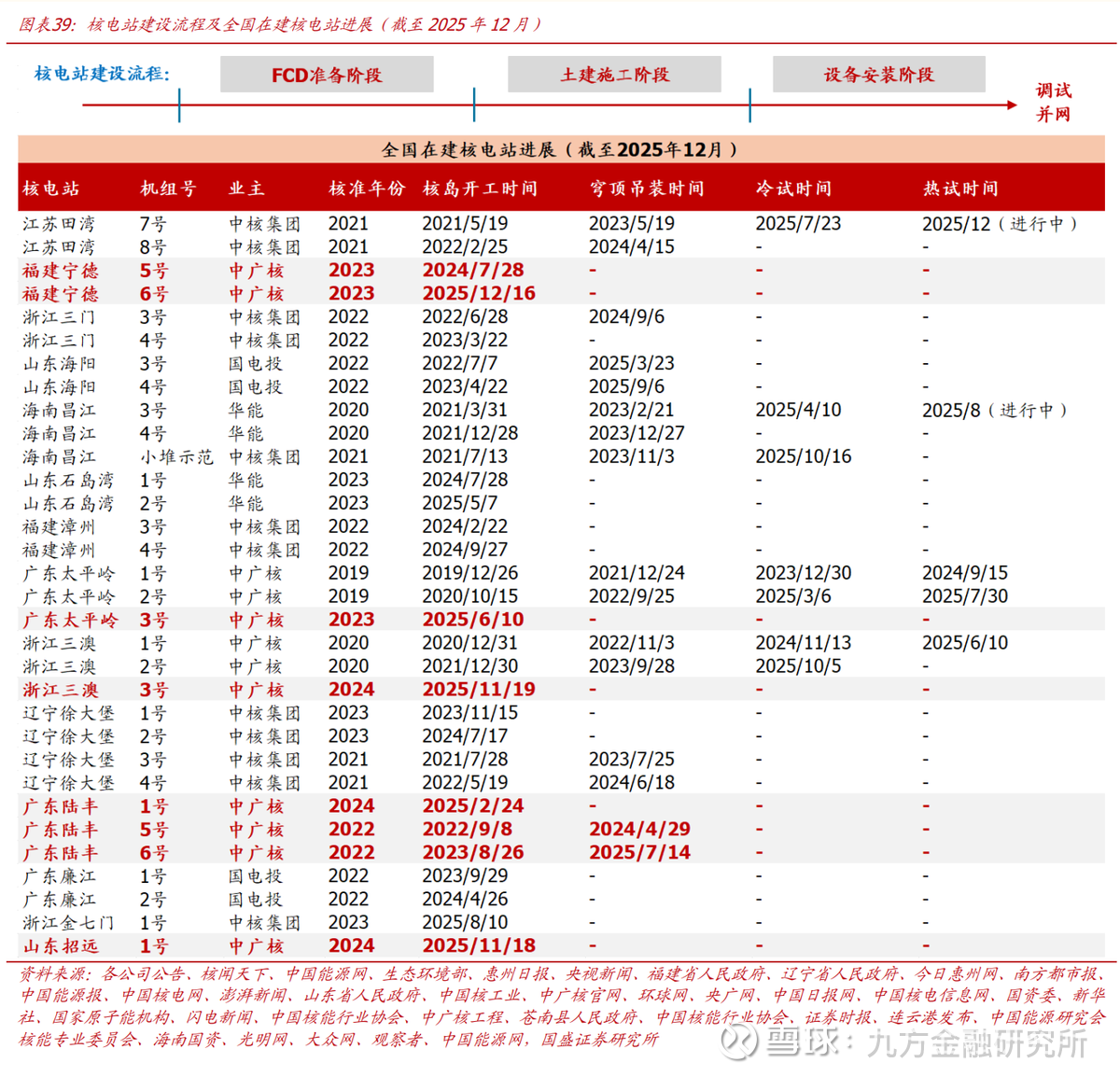Click the 资料来源 label in the footnote

(56, 973)
